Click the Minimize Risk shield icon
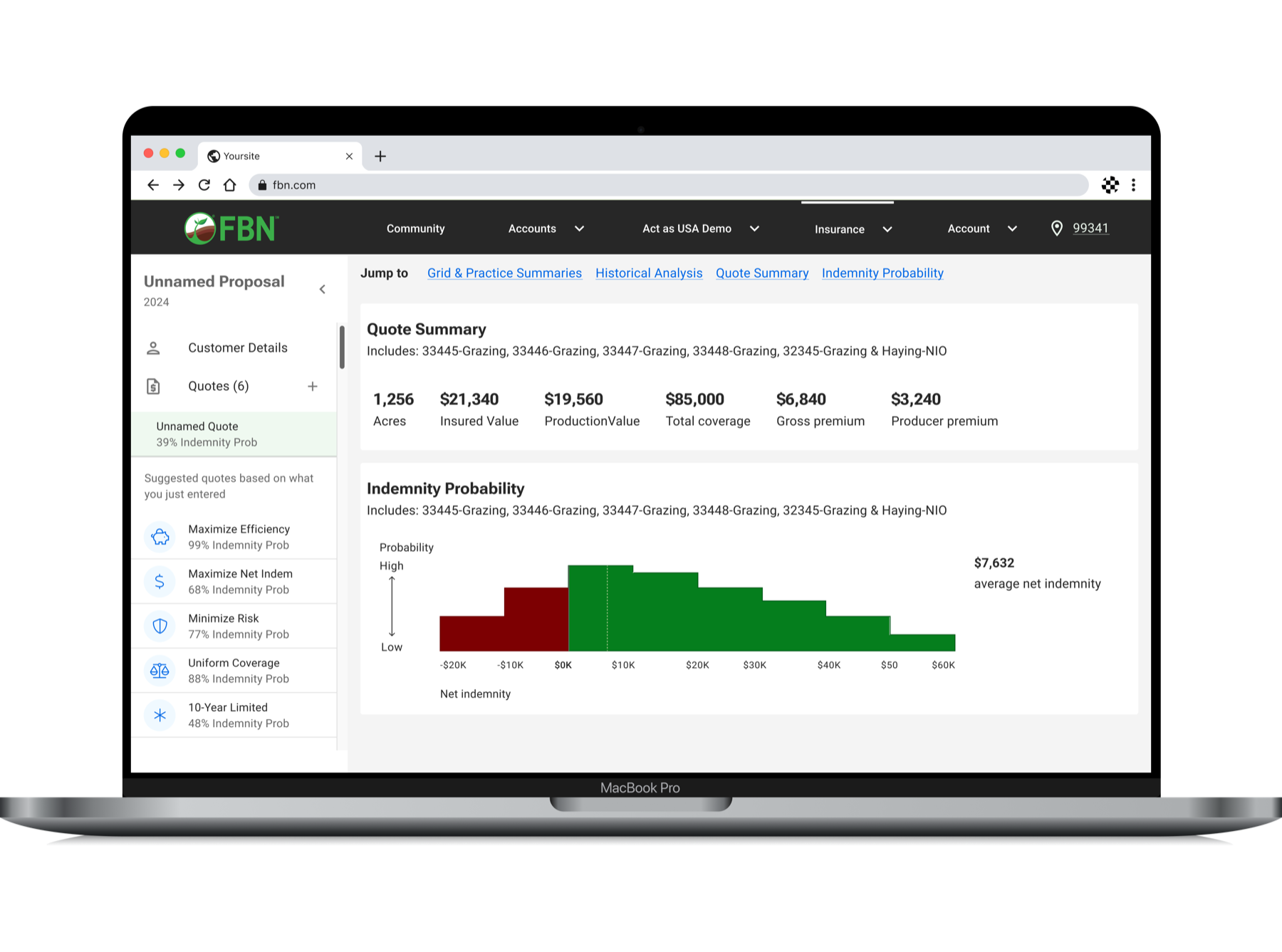This screenshot has height=952, width=1282. coord(160,626)
